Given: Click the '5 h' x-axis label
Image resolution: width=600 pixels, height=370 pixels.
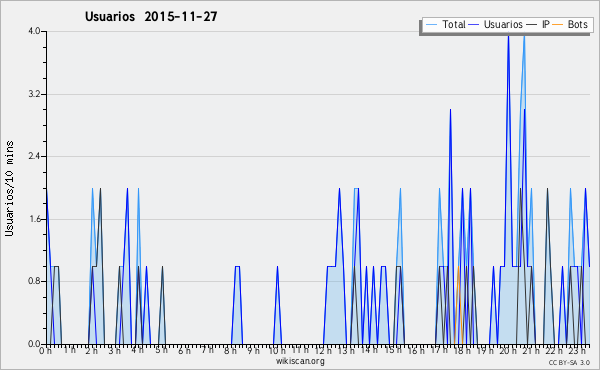Looking at the screenshot, I should tap(161, 350).
